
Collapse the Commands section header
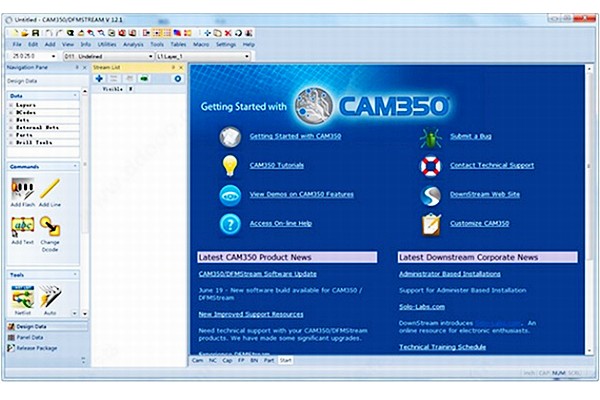tap(75, 166)
